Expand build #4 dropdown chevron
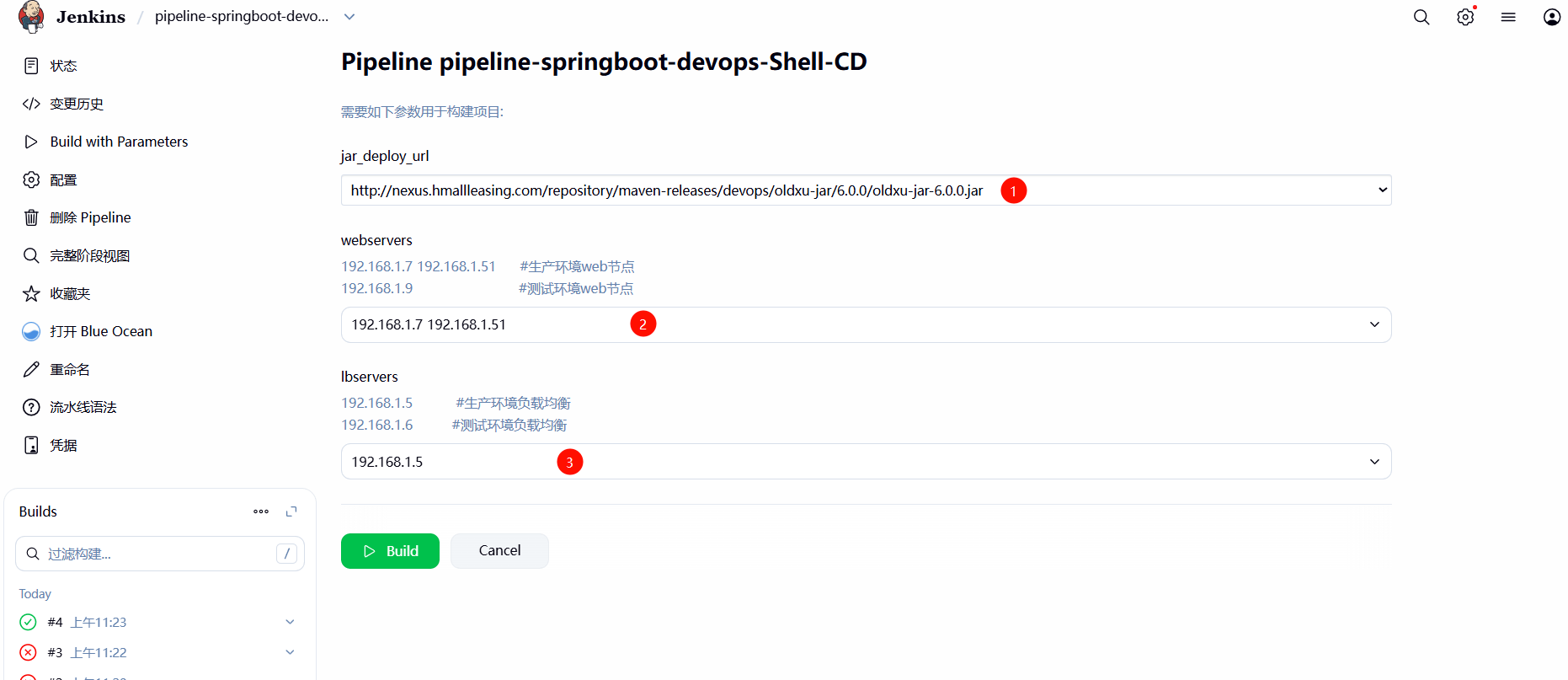The height and width of the screenshot is (680, 1568). tap(290, 622)
